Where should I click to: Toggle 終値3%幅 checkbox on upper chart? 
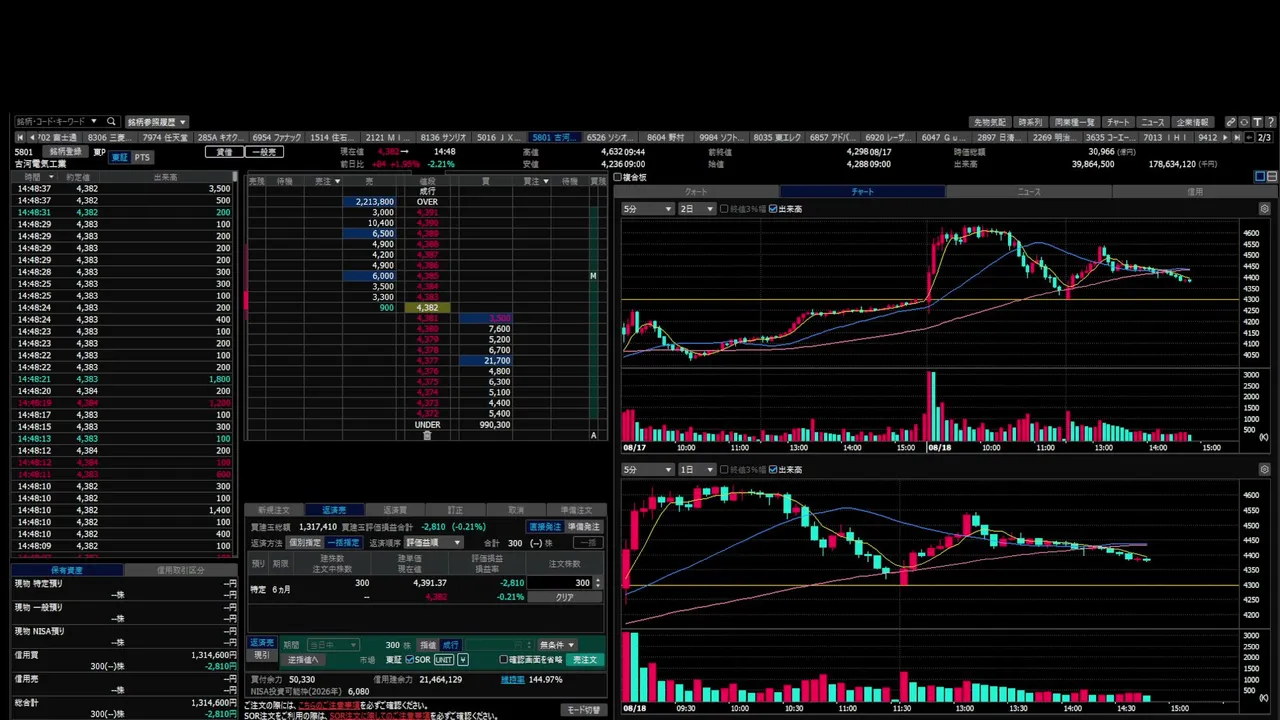[724, 209]
